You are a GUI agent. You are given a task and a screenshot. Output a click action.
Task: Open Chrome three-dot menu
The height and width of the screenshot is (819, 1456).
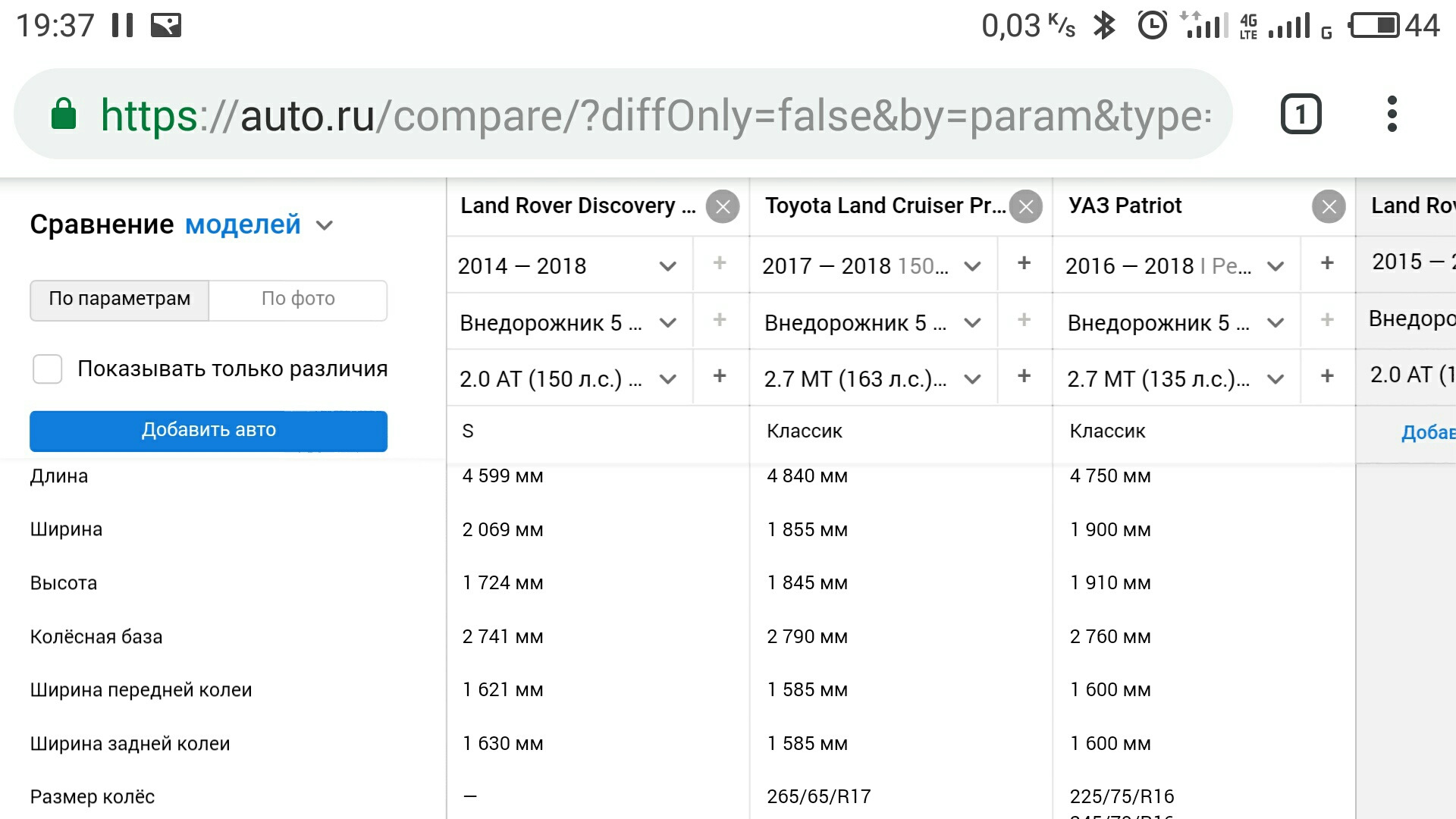pyautogui.click(x=1391, y=115)
